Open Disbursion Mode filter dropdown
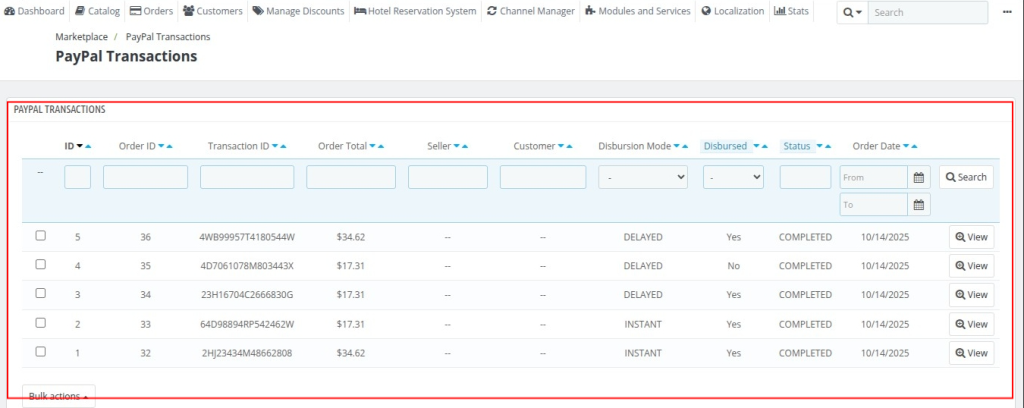1024x408 pixels. tap(643, 177)
